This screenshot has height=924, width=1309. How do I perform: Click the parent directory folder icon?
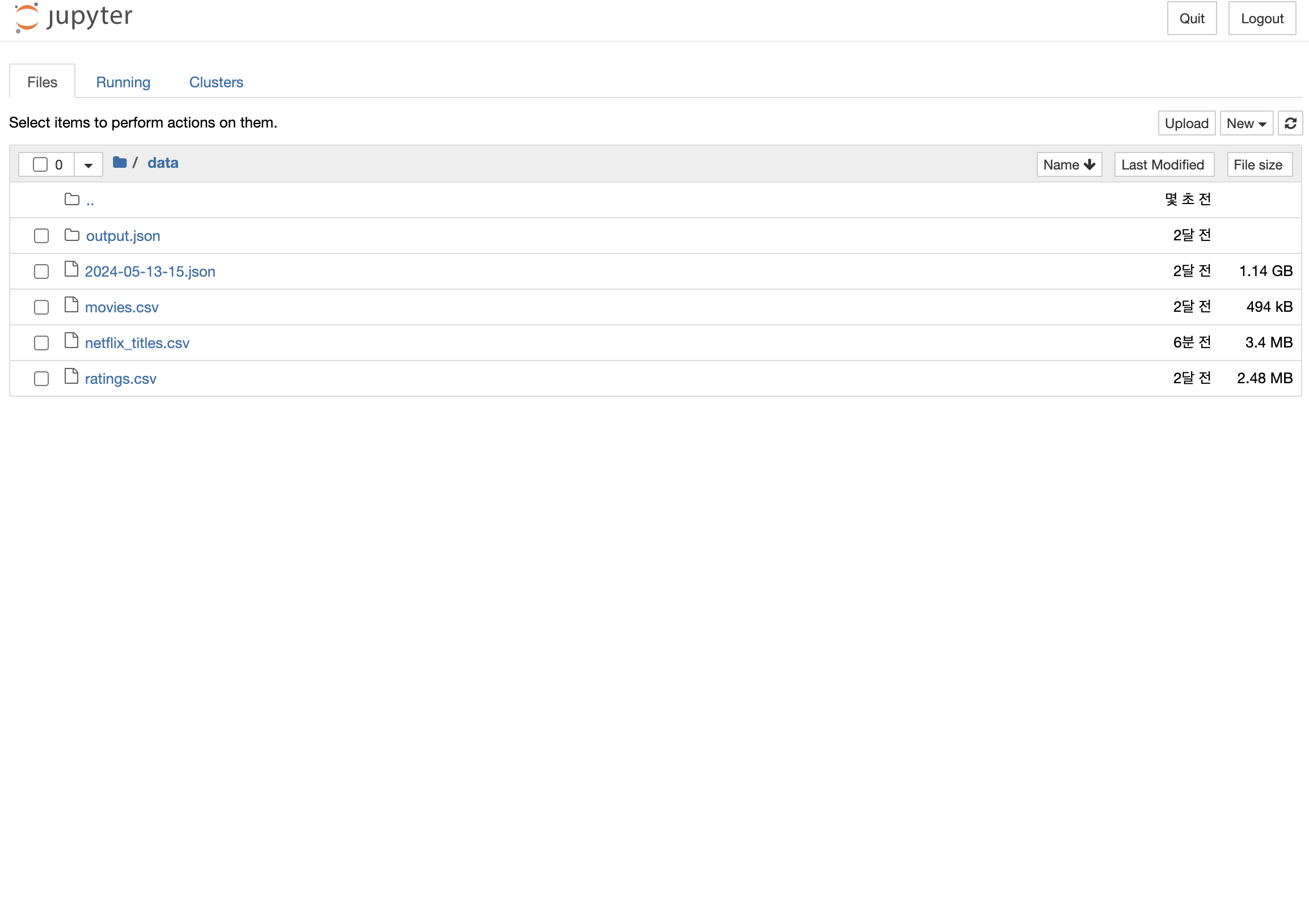point(72,199)
